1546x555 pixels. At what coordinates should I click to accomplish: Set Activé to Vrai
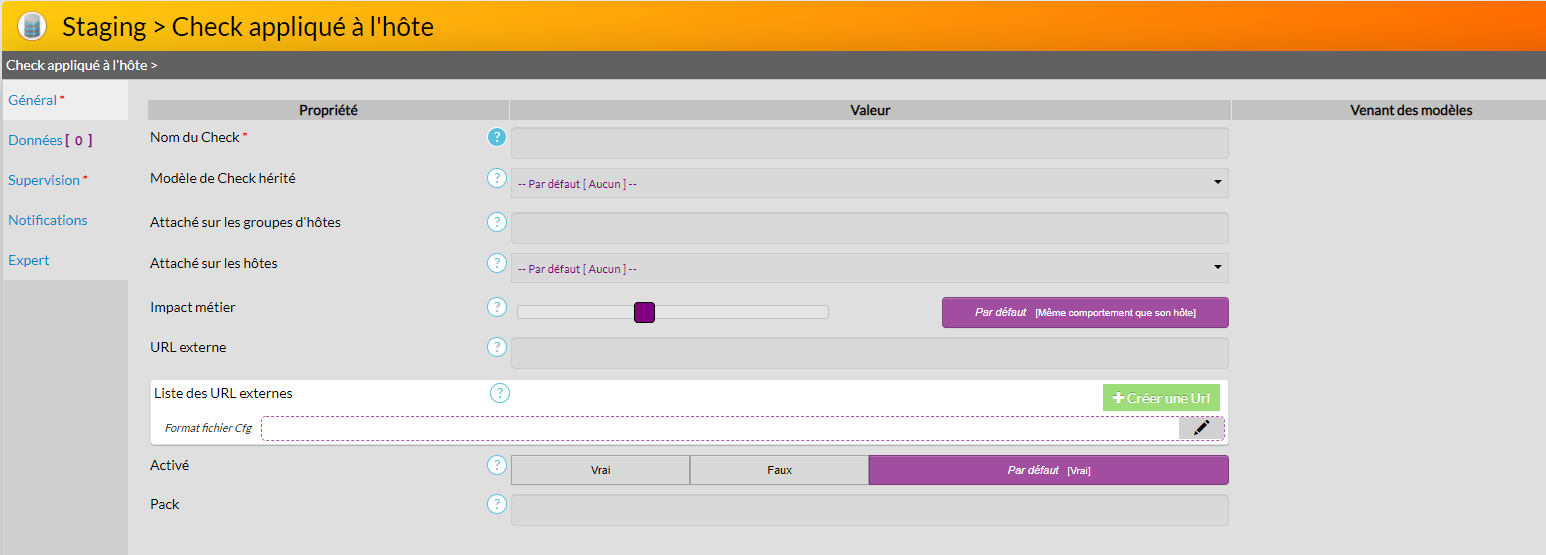click(600, 470)
